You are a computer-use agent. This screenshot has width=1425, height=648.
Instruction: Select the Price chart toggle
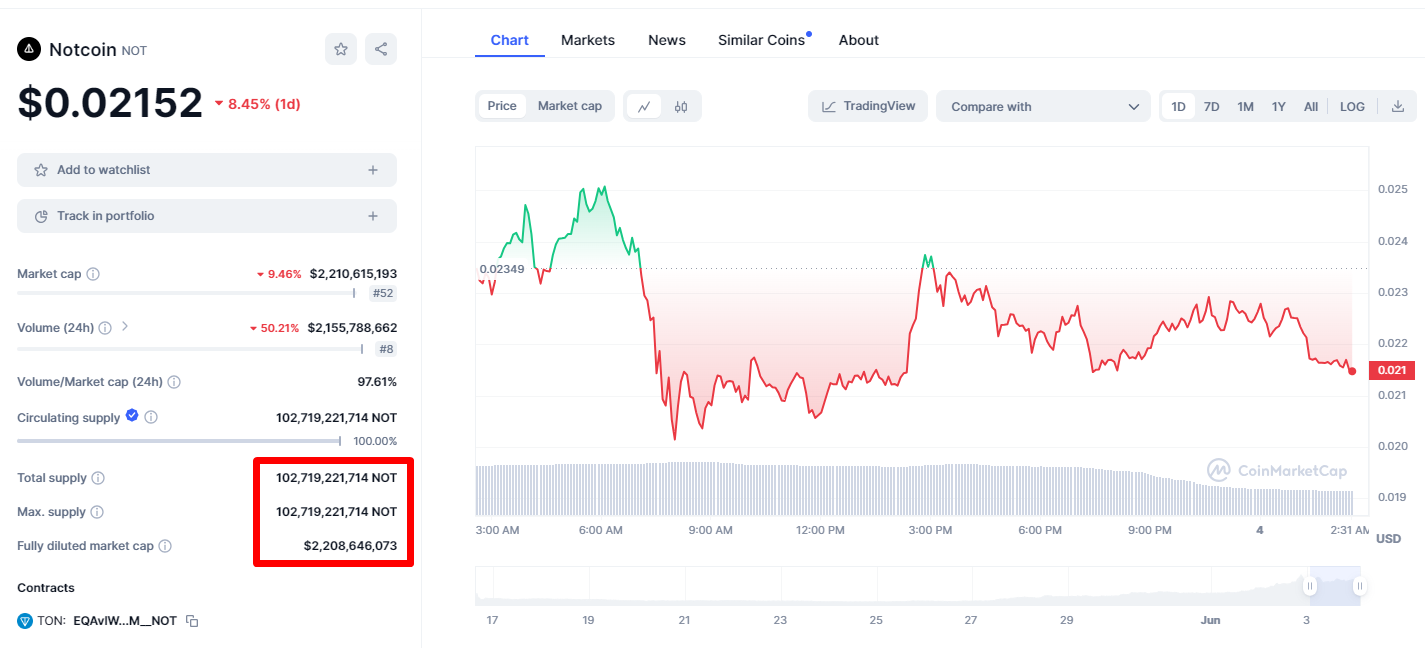click(502, 106)
